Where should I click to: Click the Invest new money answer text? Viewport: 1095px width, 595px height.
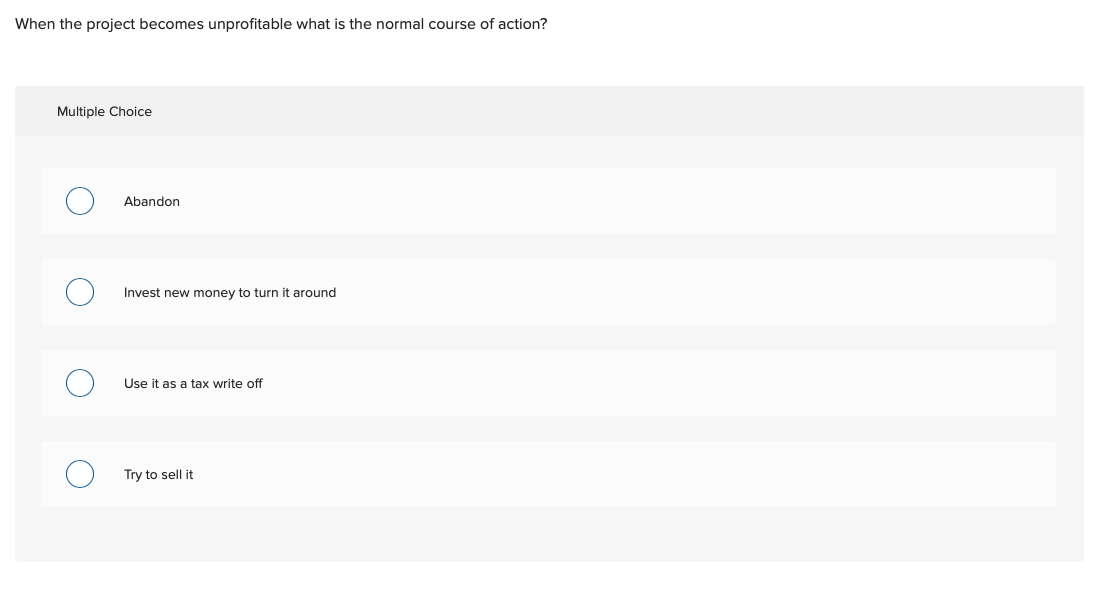229,292
